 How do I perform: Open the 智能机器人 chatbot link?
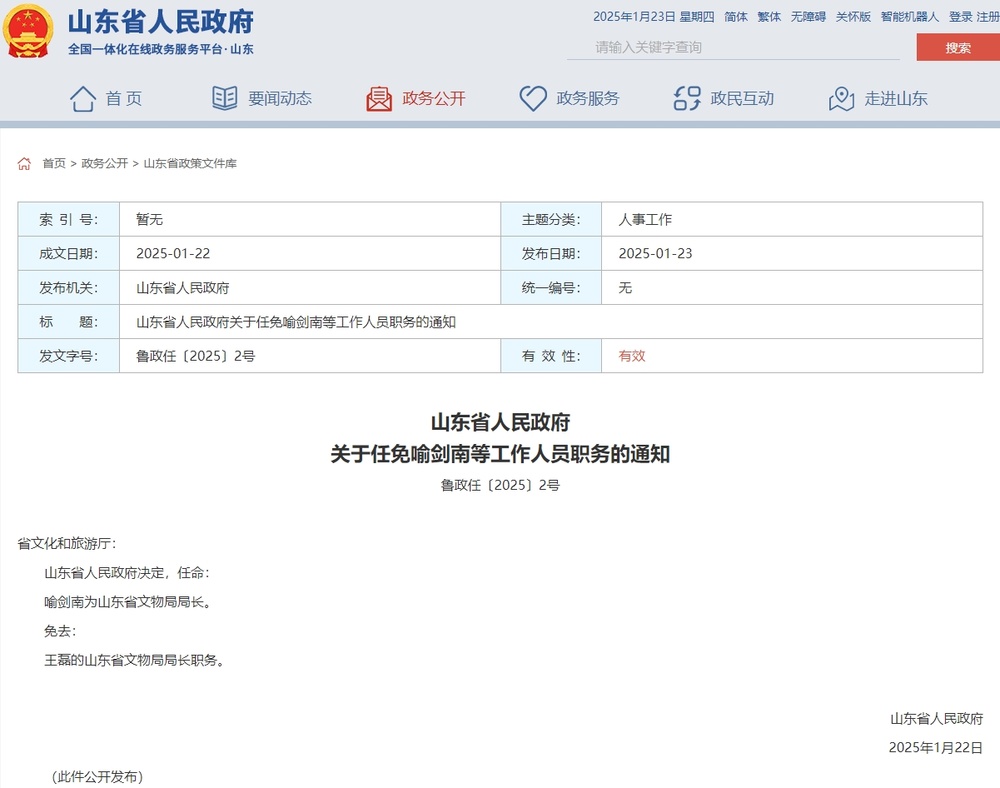point(910,17)
